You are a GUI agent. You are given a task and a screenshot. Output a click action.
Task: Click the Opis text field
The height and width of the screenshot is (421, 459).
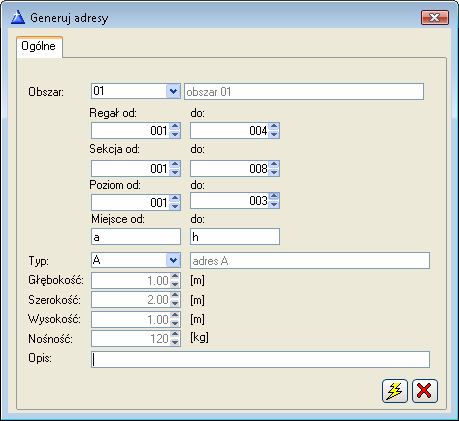click(x=260, y=360)
